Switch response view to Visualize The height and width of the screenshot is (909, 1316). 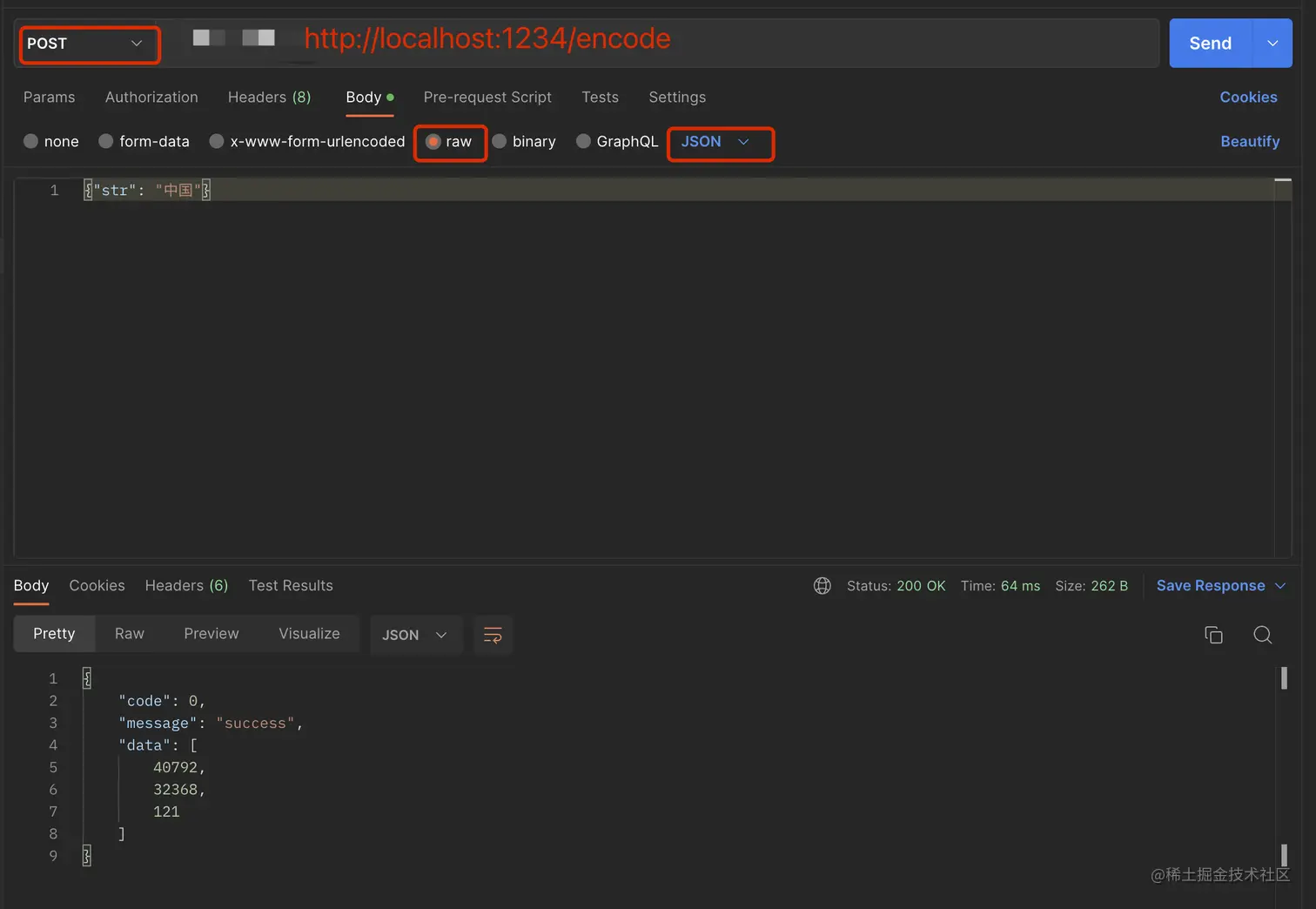(309, 634)
